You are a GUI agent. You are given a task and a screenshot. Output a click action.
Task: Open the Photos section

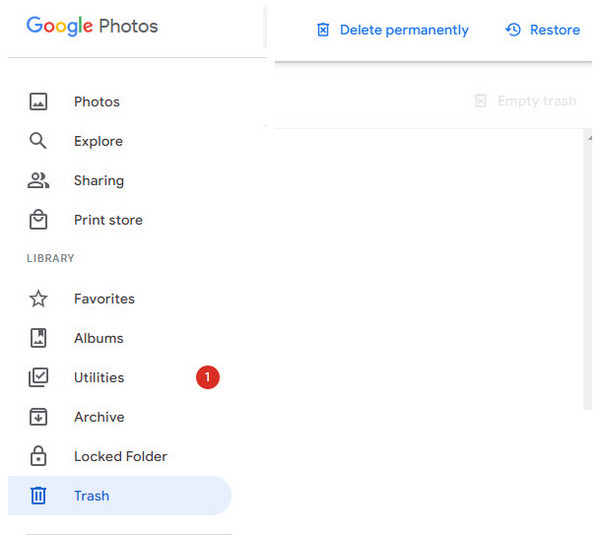tap(96, 102)
